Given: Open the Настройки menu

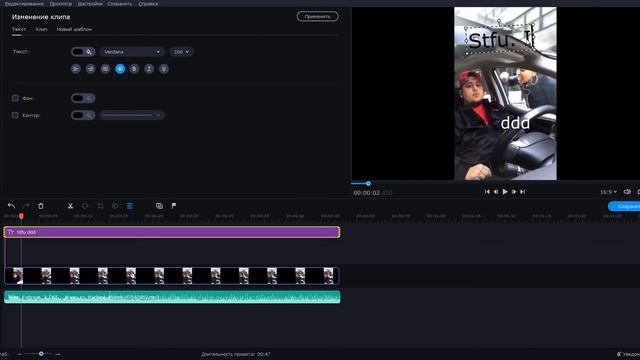Looking at the screenshot, I should [x=90, y=4].
